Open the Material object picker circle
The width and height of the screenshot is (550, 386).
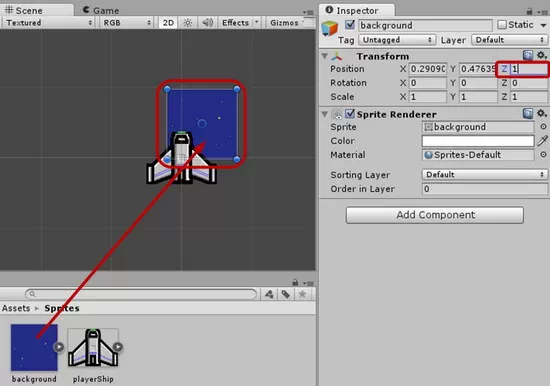pyautogui.click(x=543, y=154)
